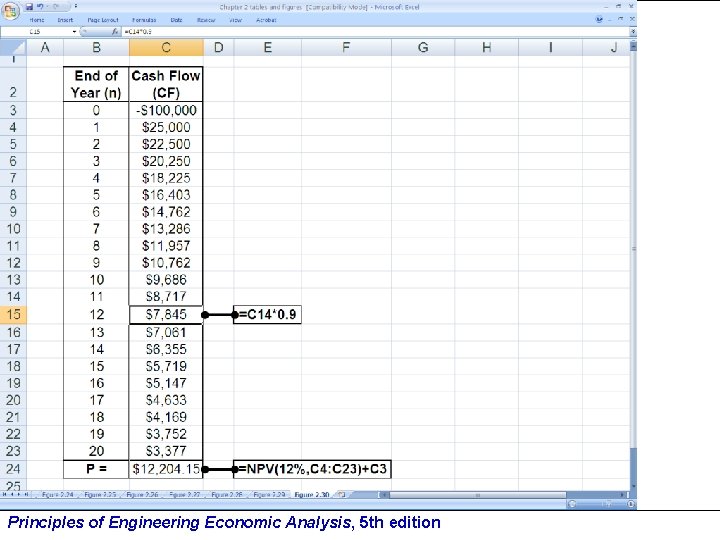Expand the Name Box dropdown arrow
720x540 pixels.
[x=74, y=32]
